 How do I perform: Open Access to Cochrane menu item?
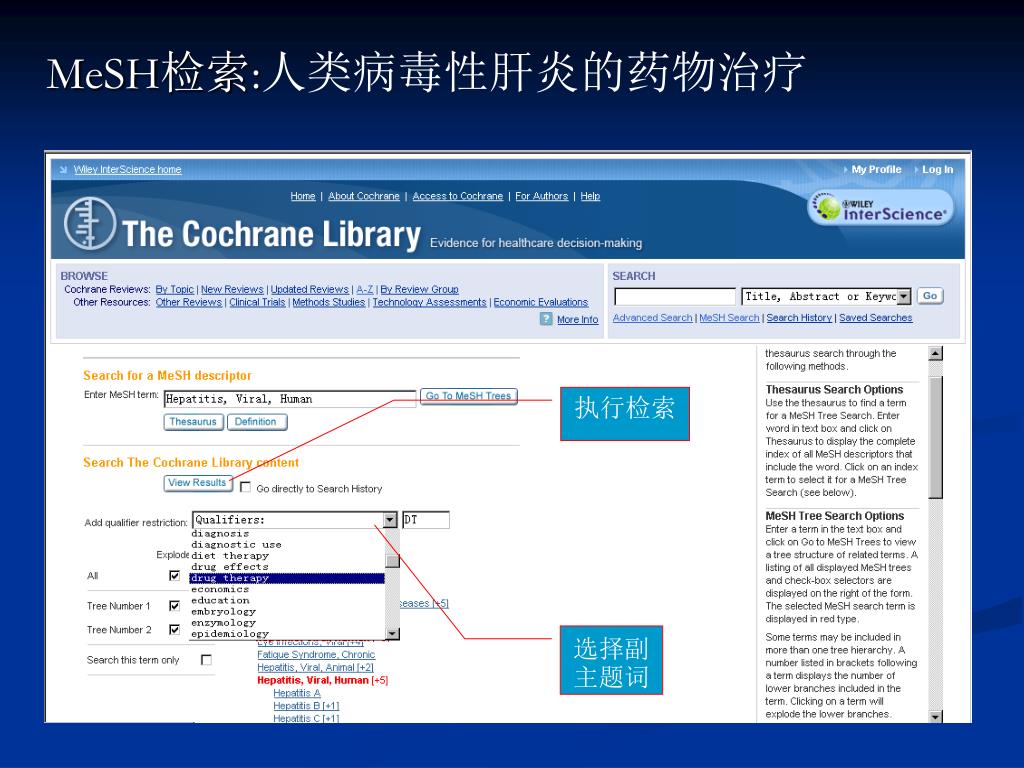tap(458, 196)
